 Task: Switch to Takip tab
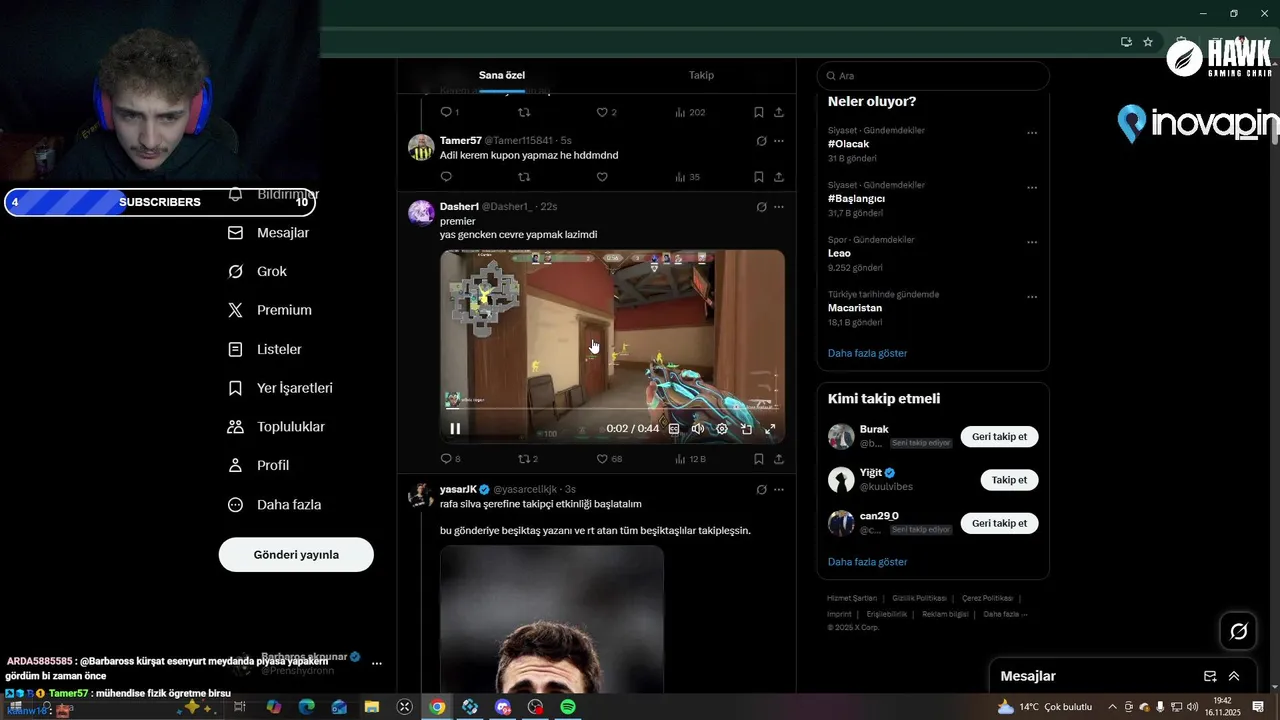[701, 75]
